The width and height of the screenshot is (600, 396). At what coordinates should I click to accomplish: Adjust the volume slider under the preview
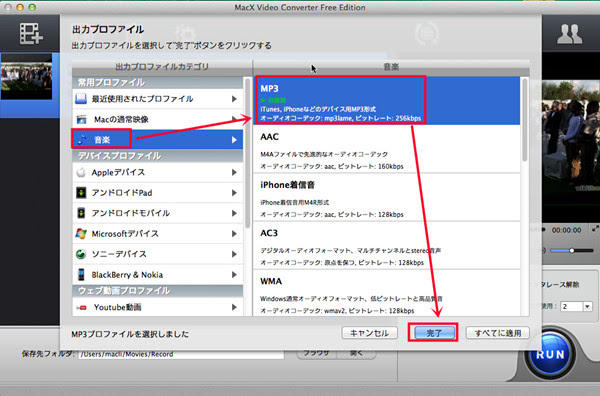[x=571, y=251]
